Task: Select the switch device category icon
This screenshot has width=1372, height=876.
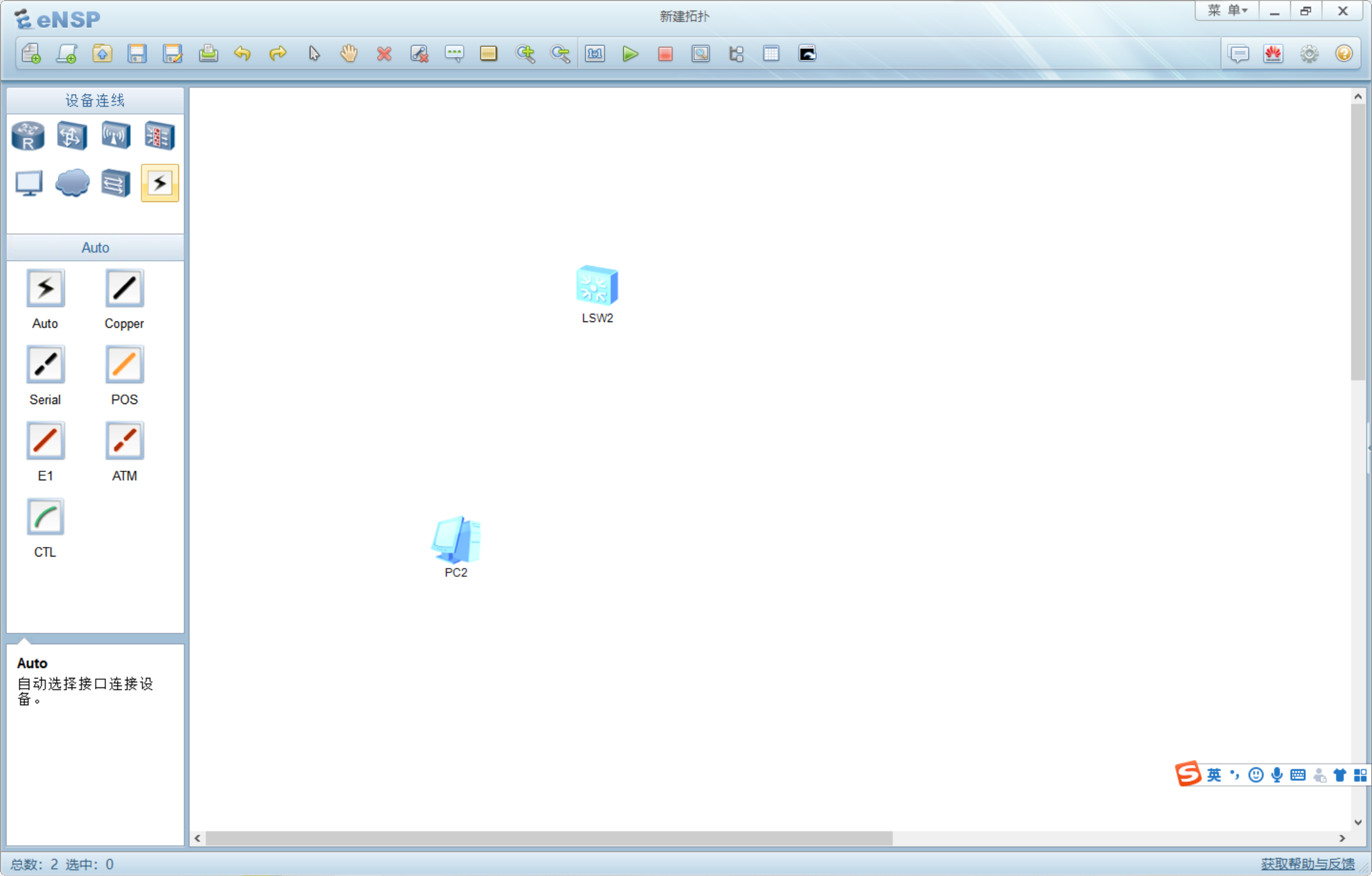Action: pos(72,135)
